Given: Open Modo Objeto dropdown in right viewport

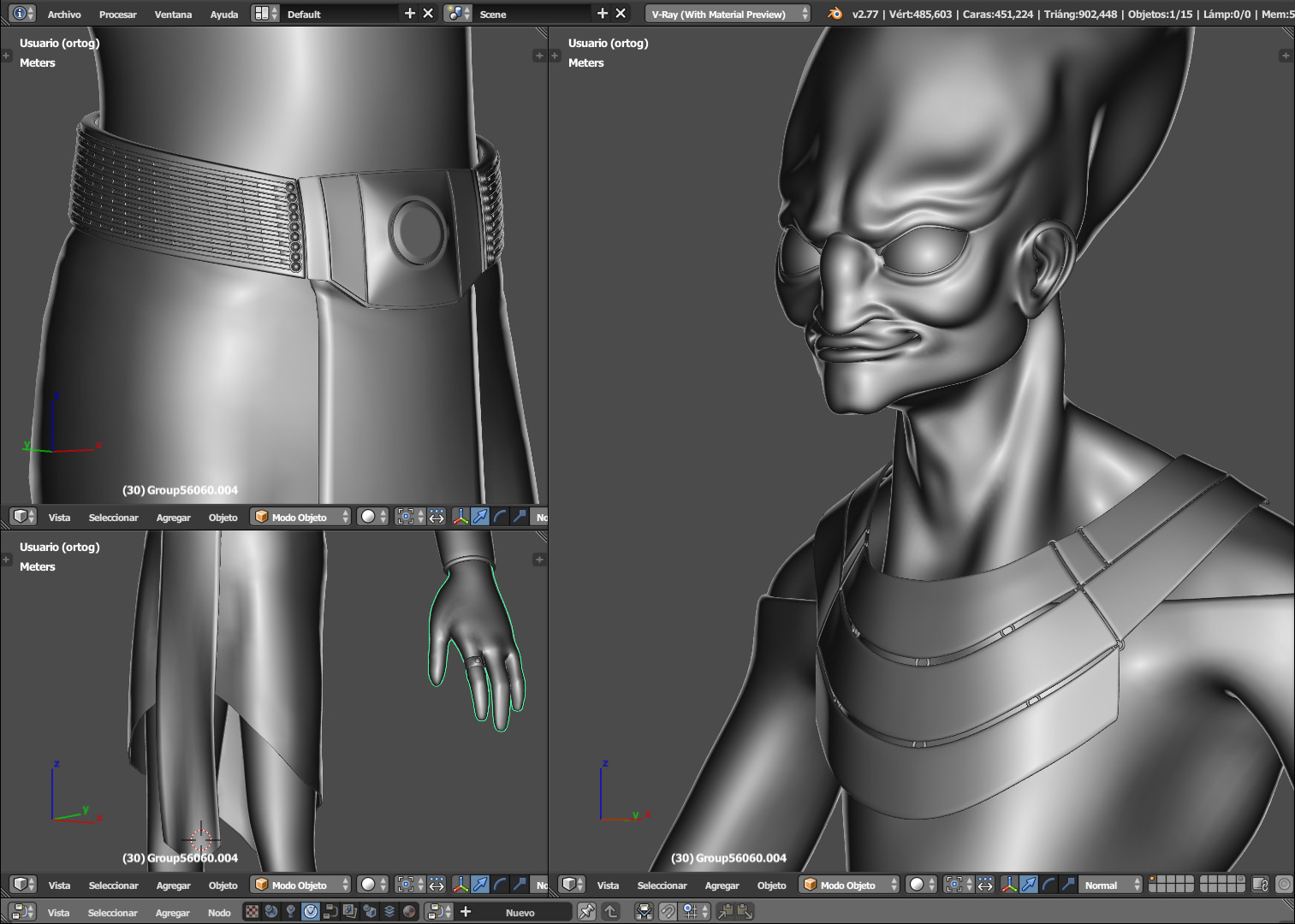Looking at the screenshot, I should tap(849, 885).
